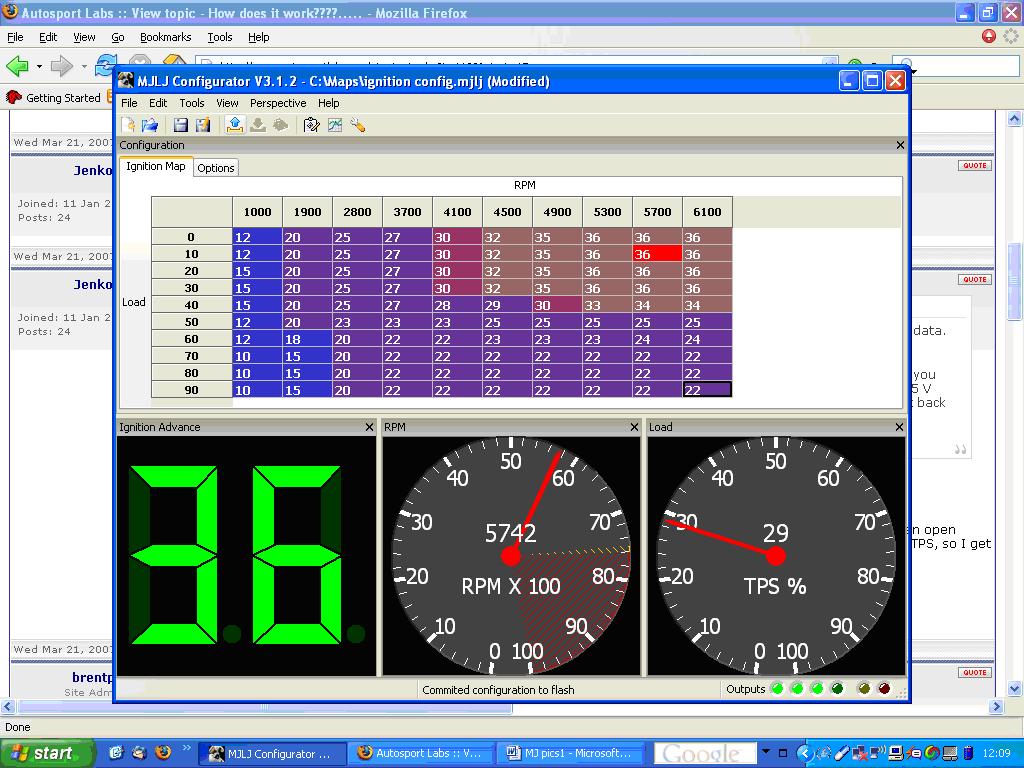Image resolution: width=1024 pixels, height=768 pixels.
Task: Close the Load gauge panel
Action: 899,427
